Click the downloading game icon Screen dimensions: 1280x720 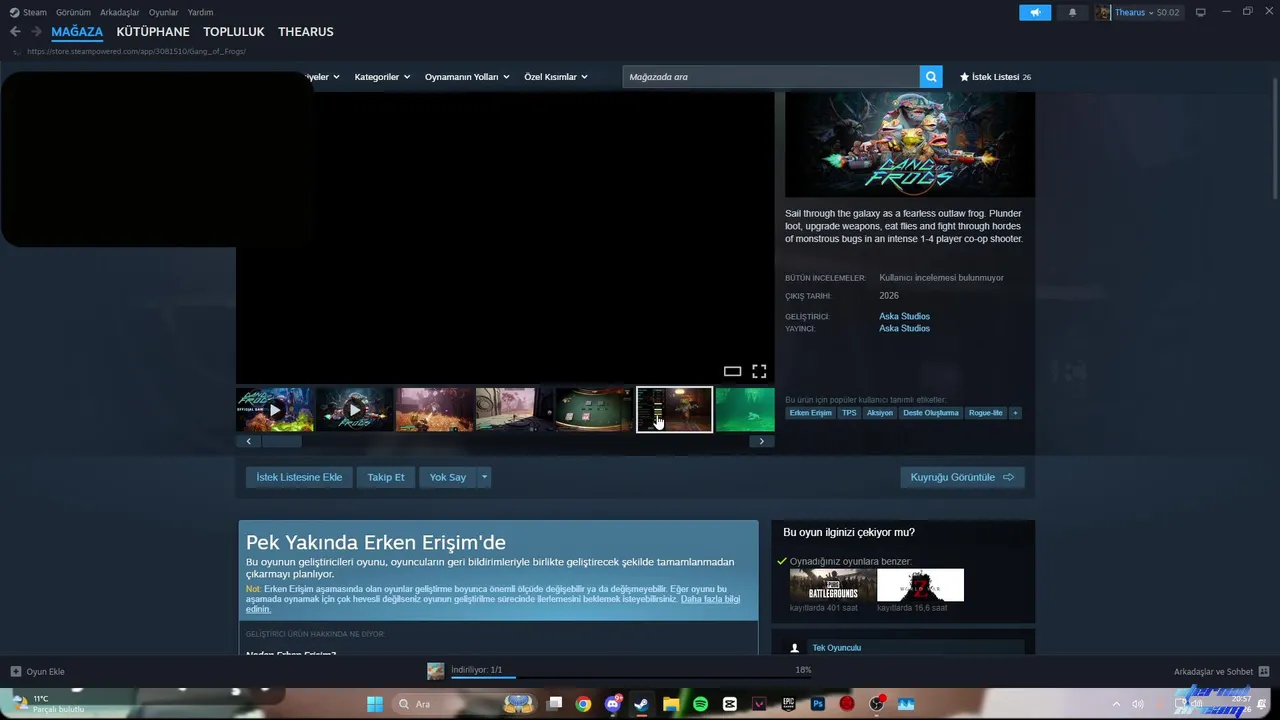click(436, 671)
